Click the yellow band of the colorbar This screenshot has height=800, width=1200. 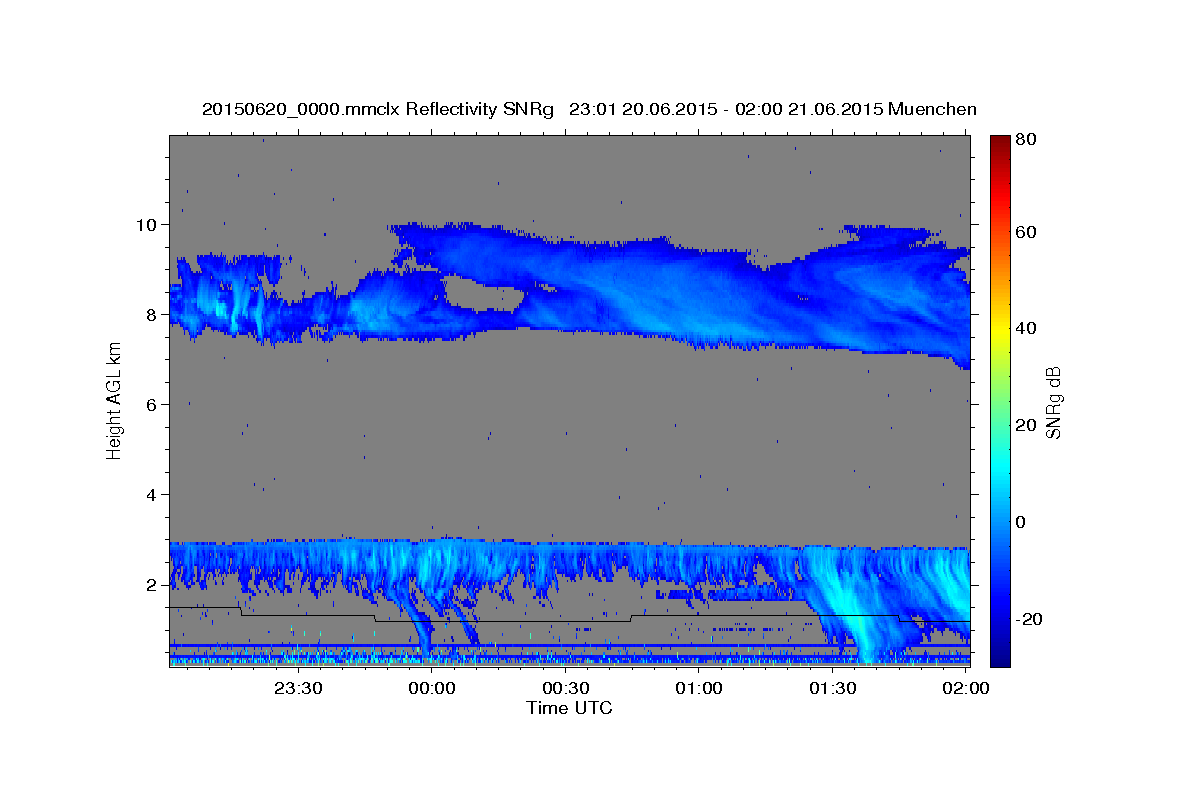(x=998, y=328)
